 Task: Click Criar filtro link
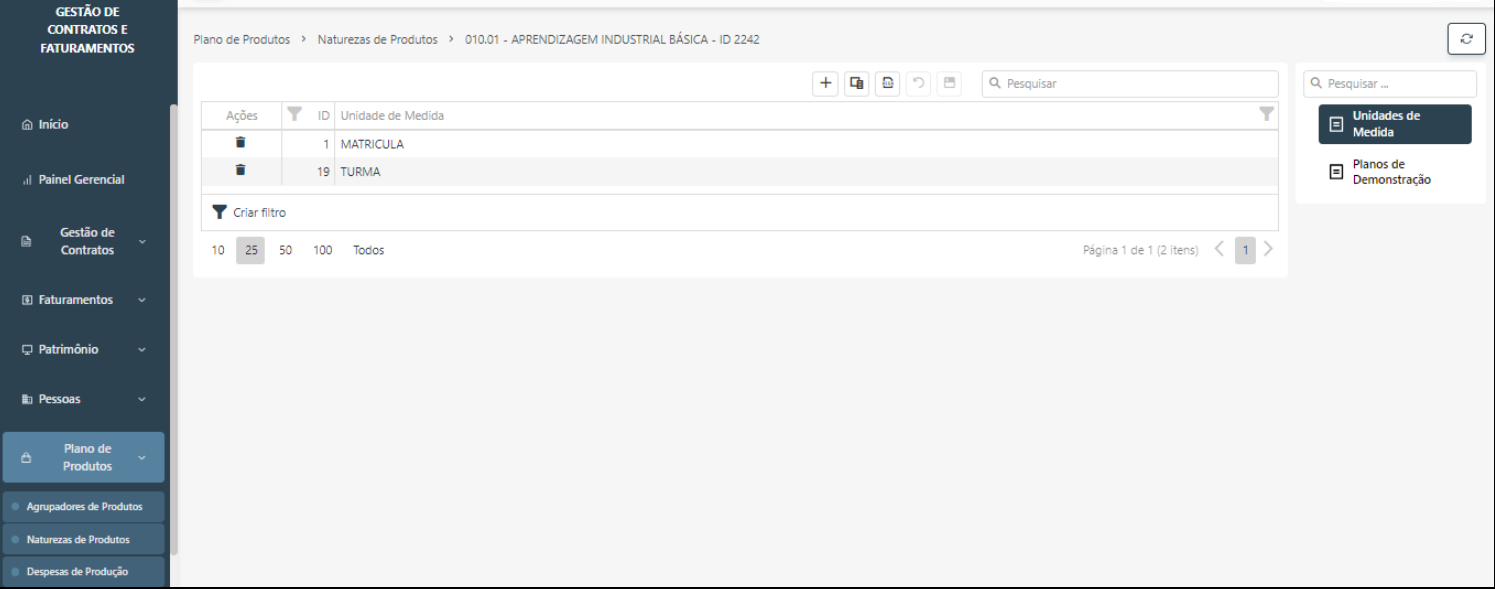pos(259,213)
